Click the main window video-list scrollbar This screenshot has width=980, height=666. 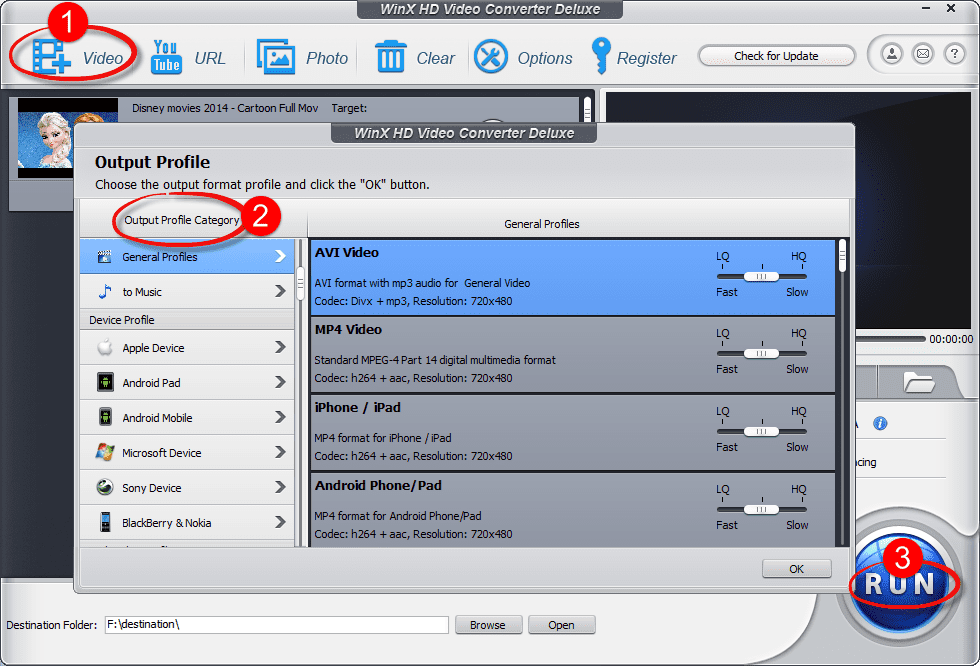588,109
